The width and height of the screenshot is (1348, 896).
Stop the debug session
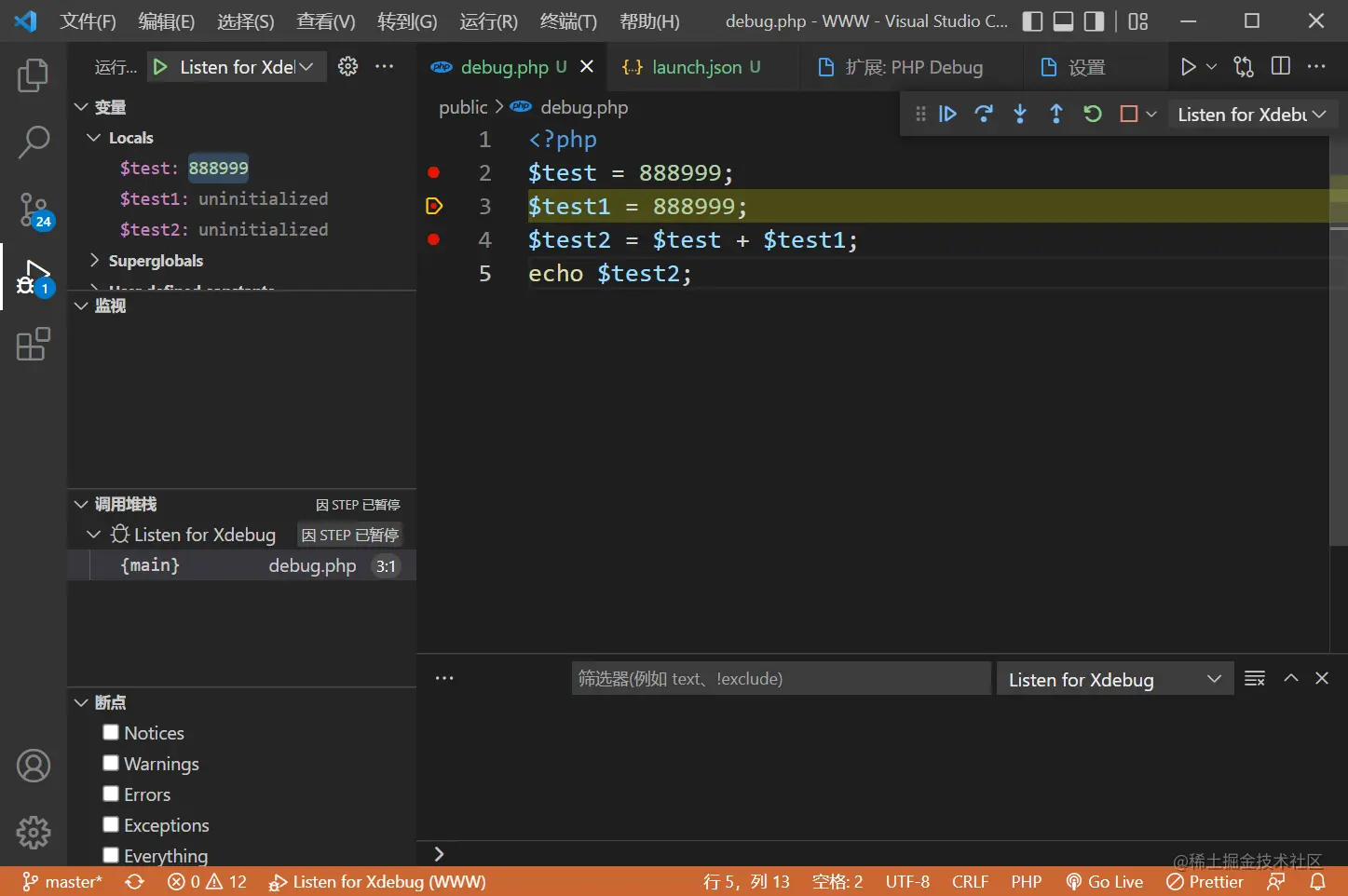coord(1129,114)
